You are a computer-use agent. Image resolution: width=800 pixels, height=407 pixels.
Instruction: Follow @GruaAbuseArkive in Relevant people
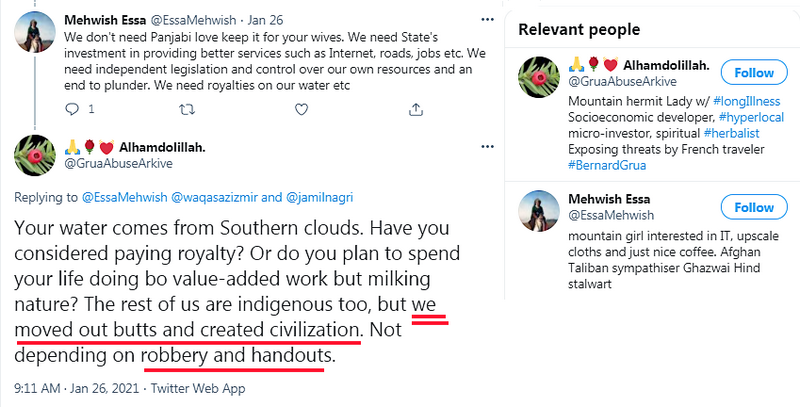(x=753, y=73)
